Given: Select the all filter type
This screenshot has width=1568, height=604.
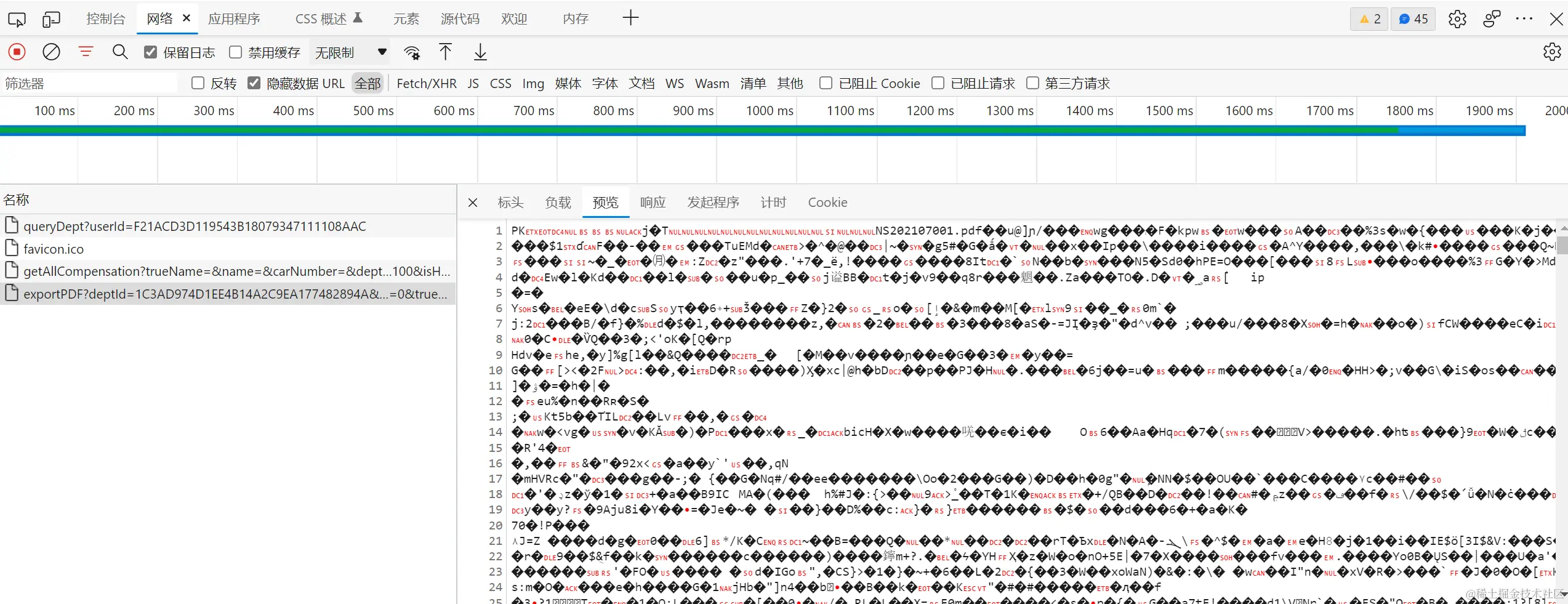Looking at the screenshot, I should 368,83.
